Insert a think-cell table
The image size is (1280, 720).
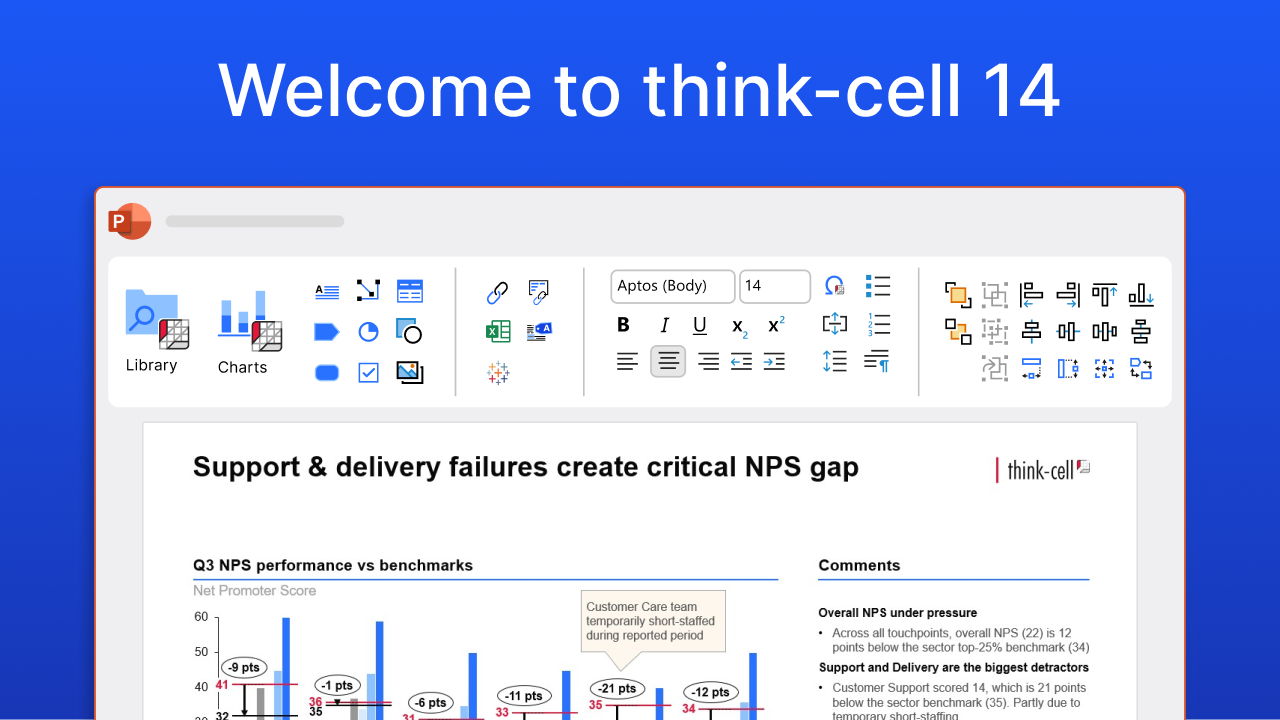click(x=410, y=290)
